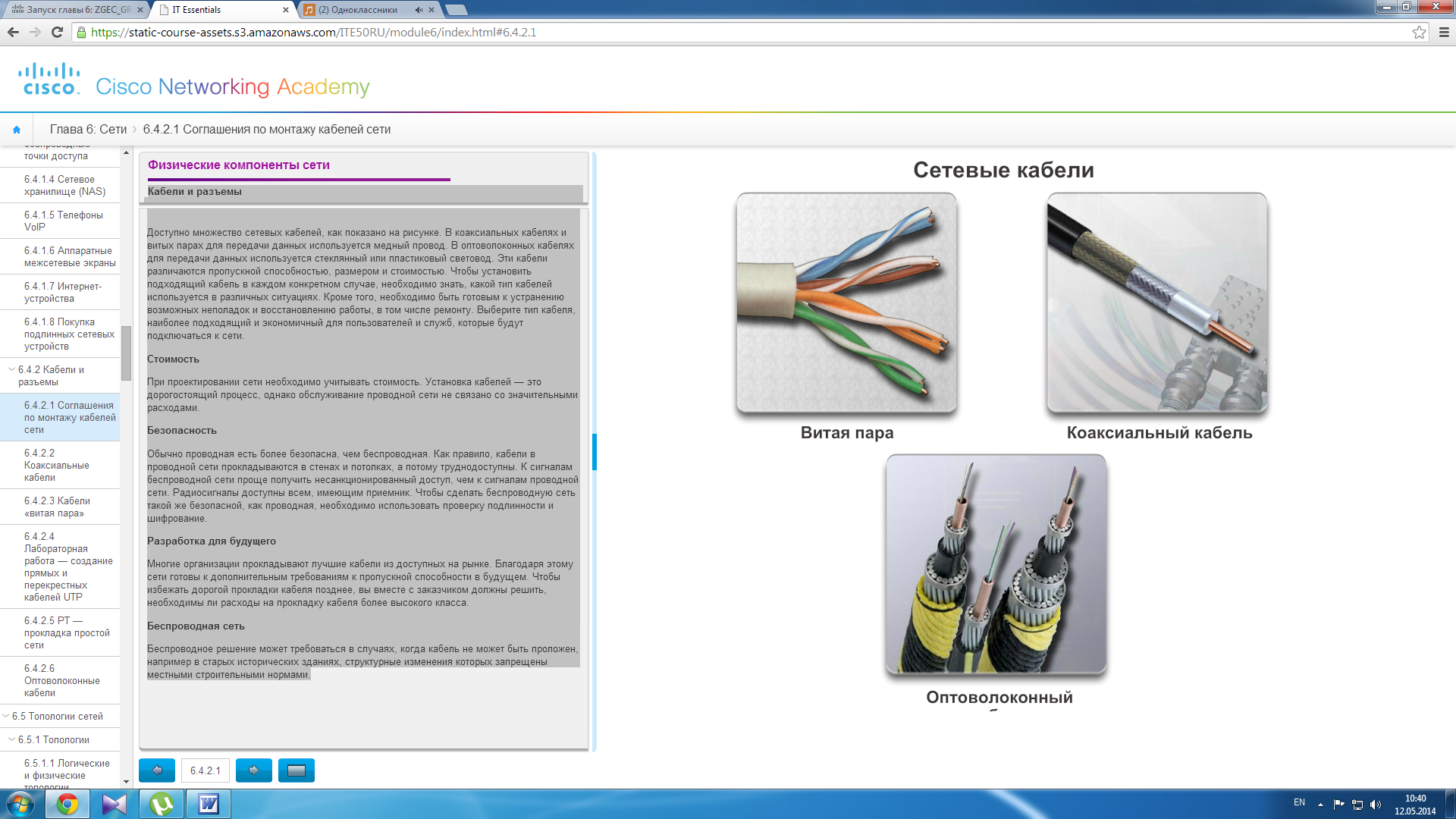Click Глава 6: Сети breadcrumb link
Screen dimensions: 1456x819
88,130
